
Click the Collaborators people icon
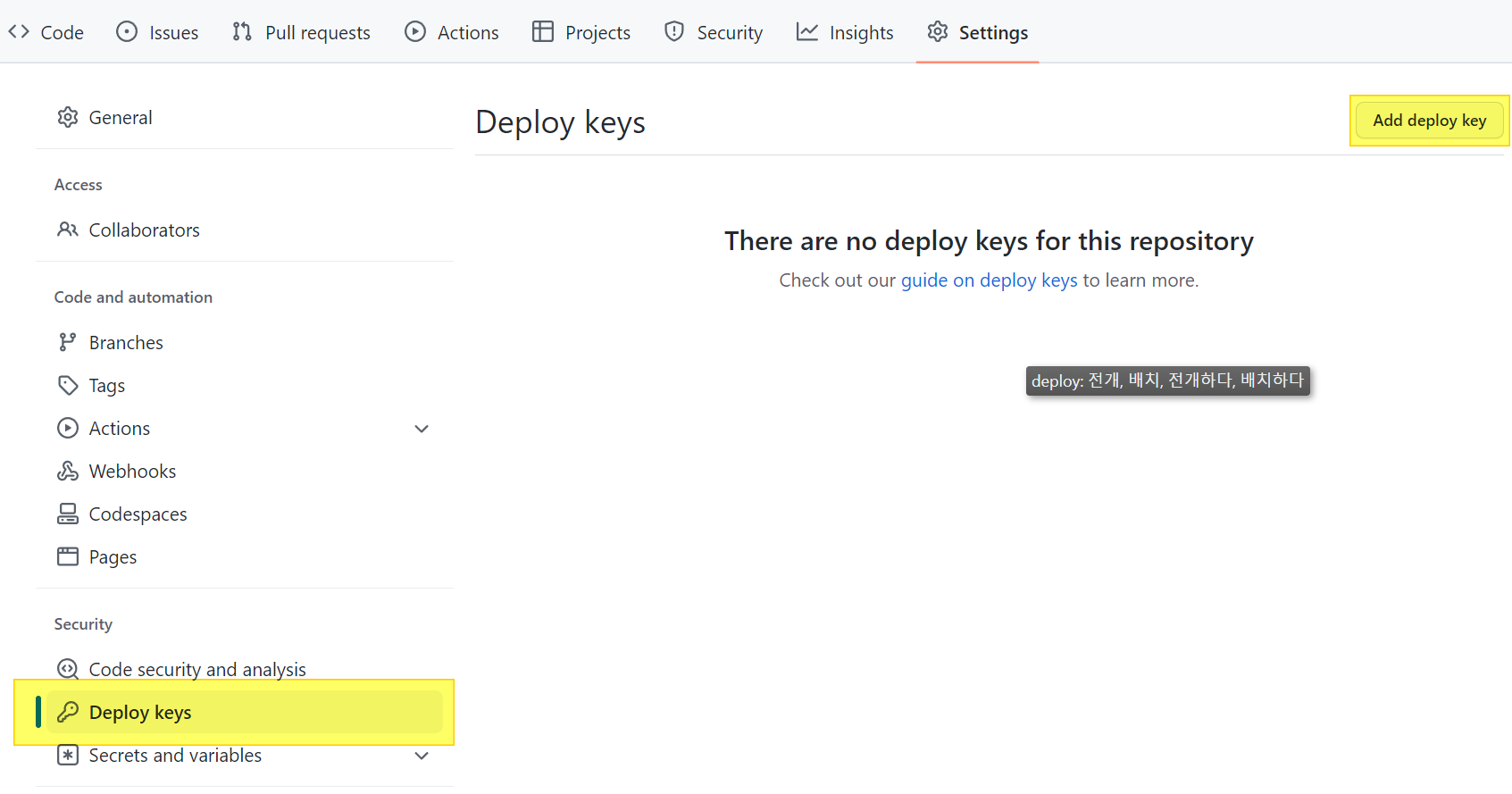(68, 230)
